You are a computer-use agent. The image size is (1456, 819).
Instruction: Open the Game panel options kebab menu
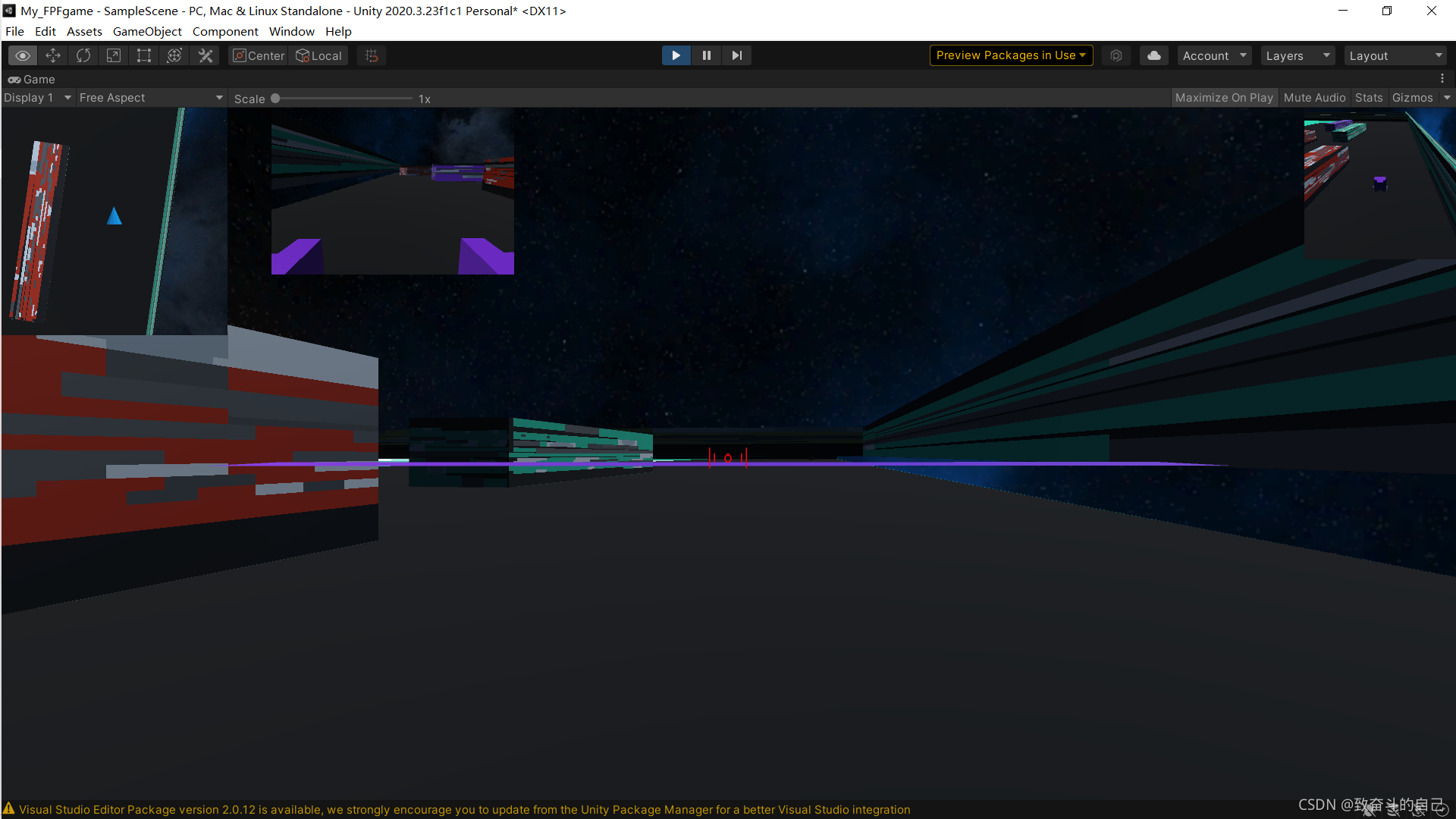point(1442,79)
